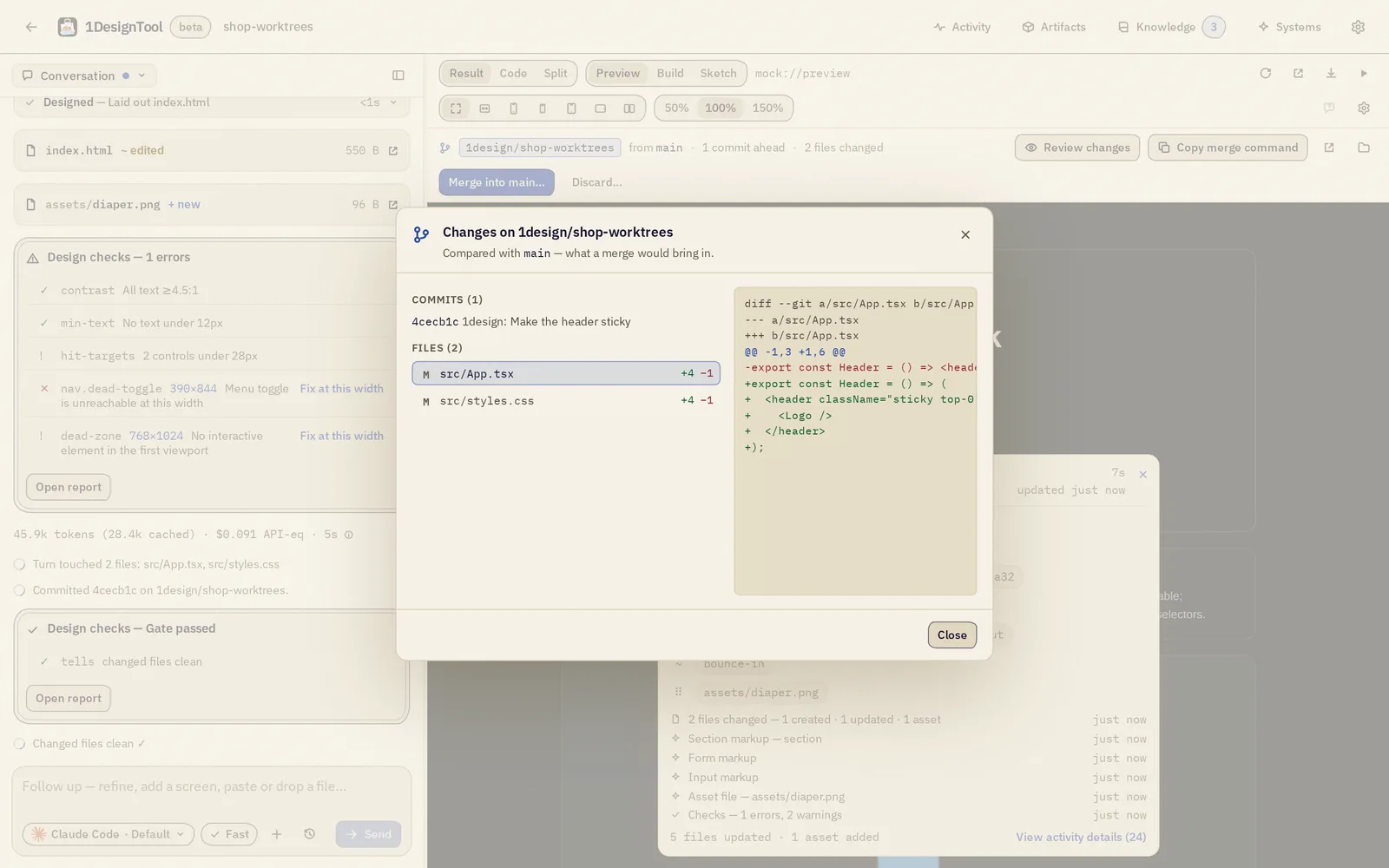Screen dimensions: 1389x868
Task: Click Merge into main button
Action: pyautogui.click(x=497, y=182)
